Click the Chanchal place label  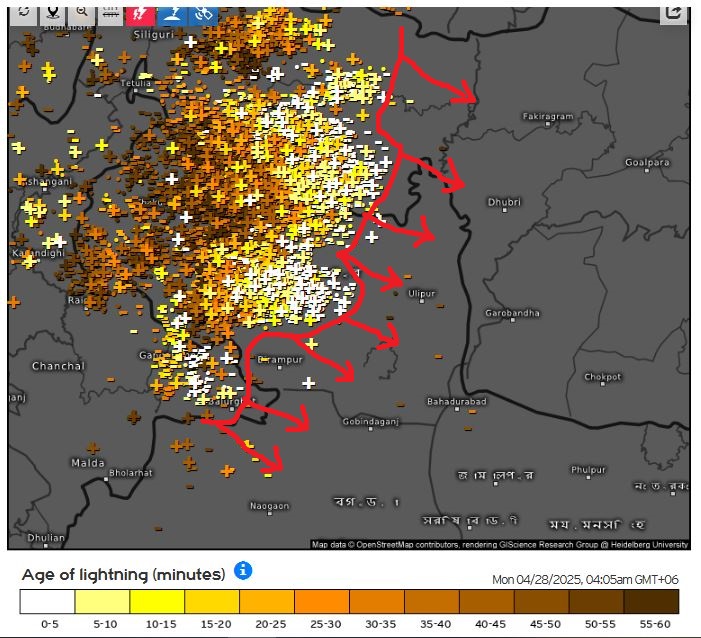point(58,366)
